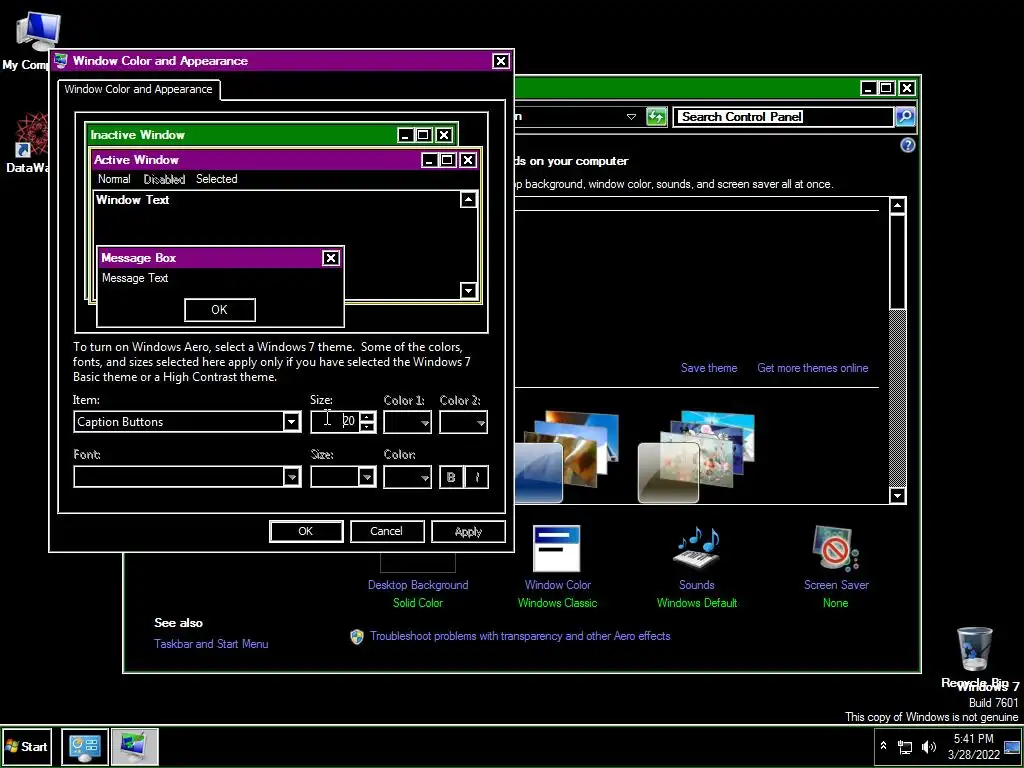The image size is (1024, 768).
Task: Click the dialog OK button
Action: point(306,532)
